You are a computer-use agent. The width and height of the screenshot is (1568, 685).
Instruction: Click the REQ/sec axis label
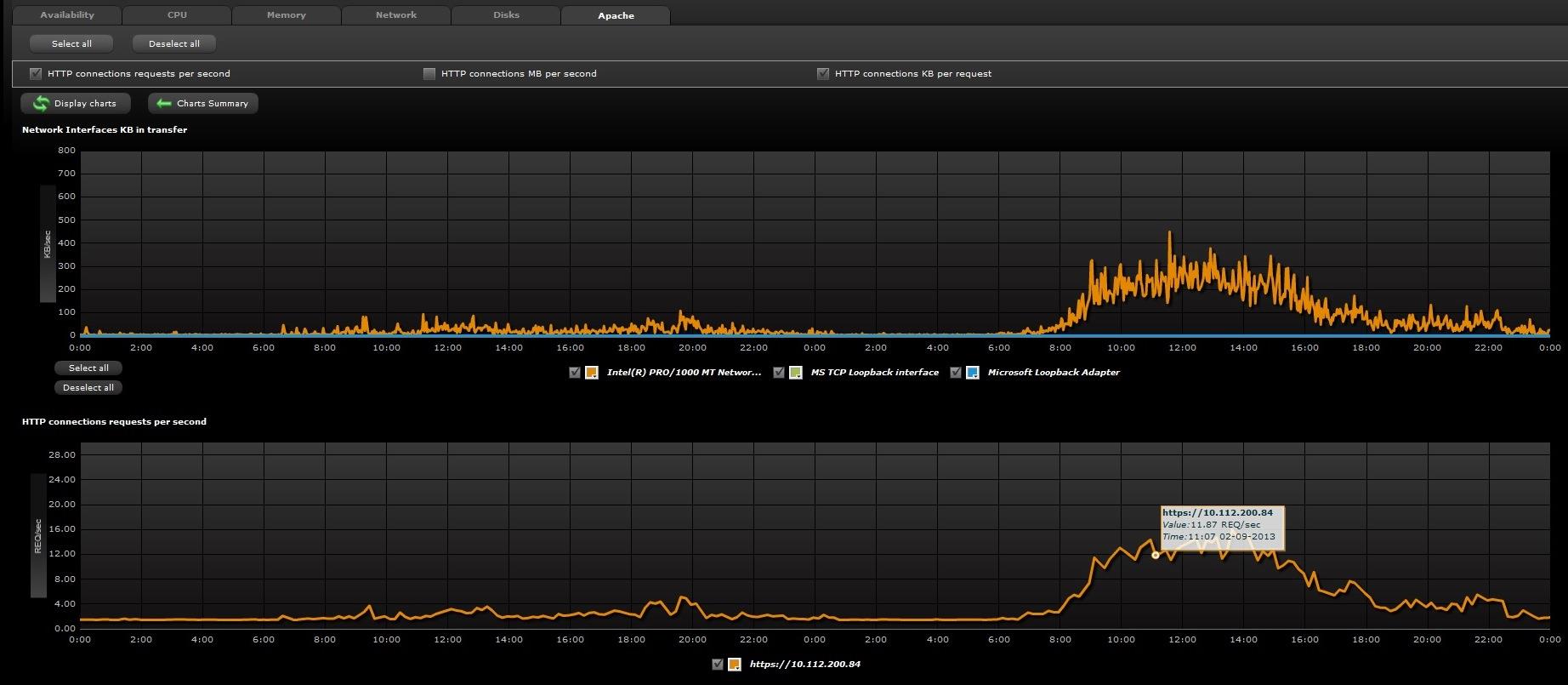point(38,535)
